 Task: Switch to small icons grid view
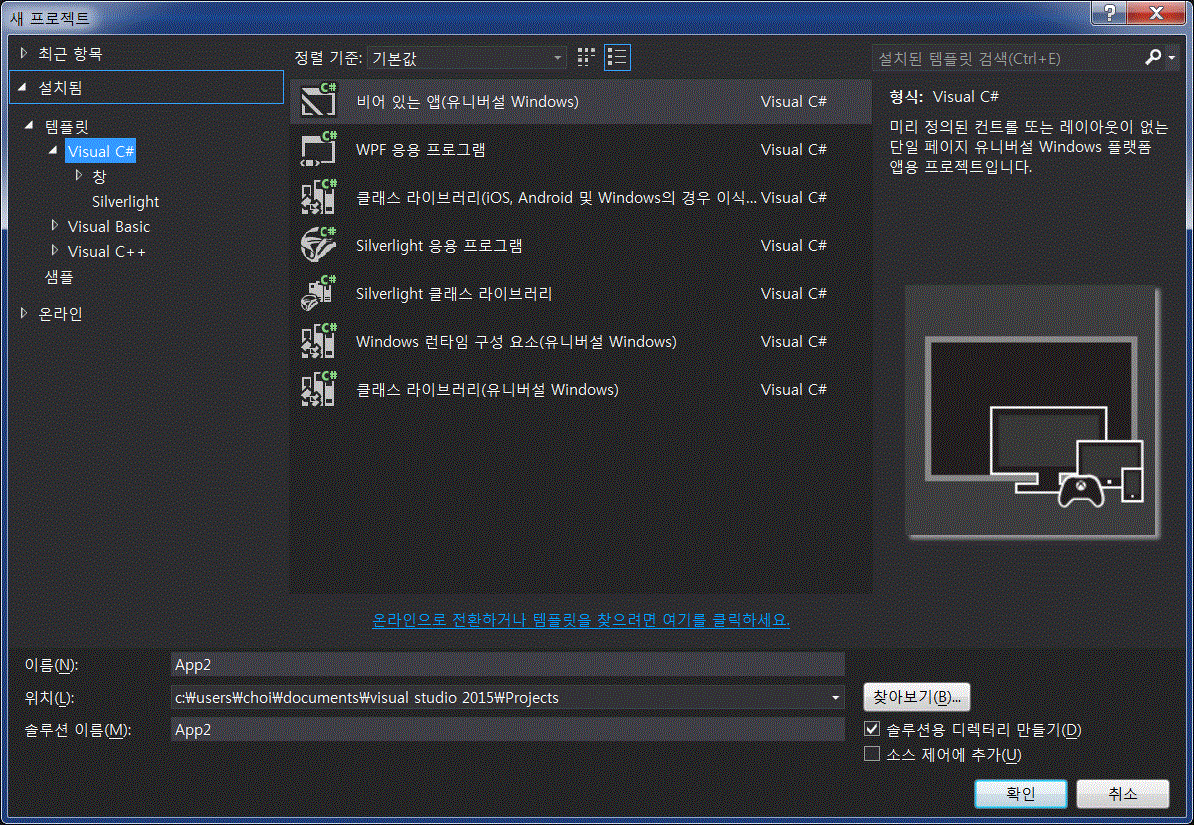pyautogui.click(x=586, y=57)
